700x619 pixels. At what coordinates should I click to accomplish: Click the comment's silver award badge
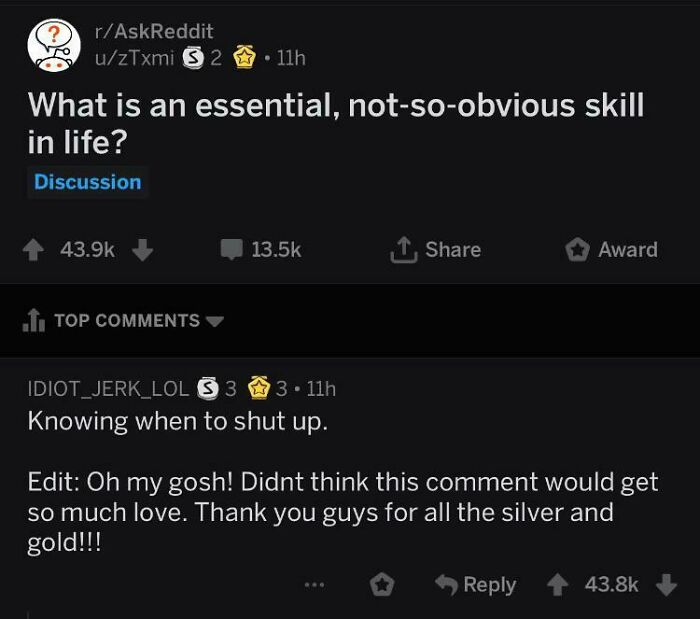(208, 388)
